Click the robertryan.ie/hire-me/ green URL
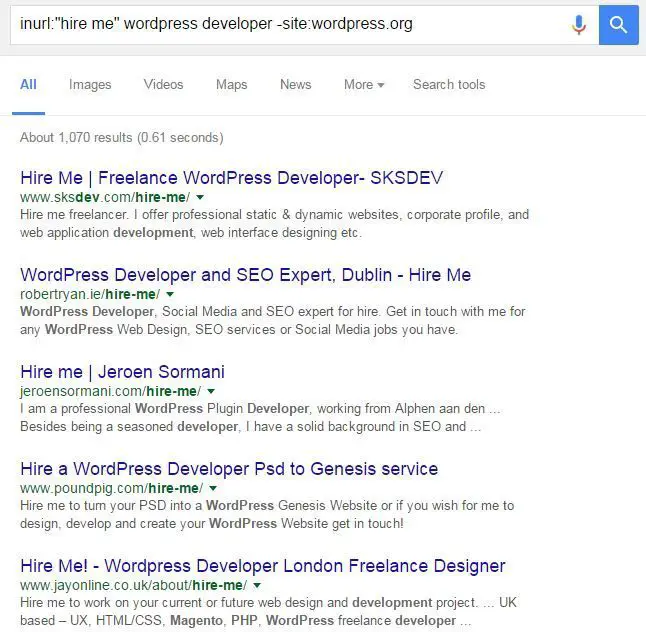The image size is (646, 632). [x=90, y=294]
